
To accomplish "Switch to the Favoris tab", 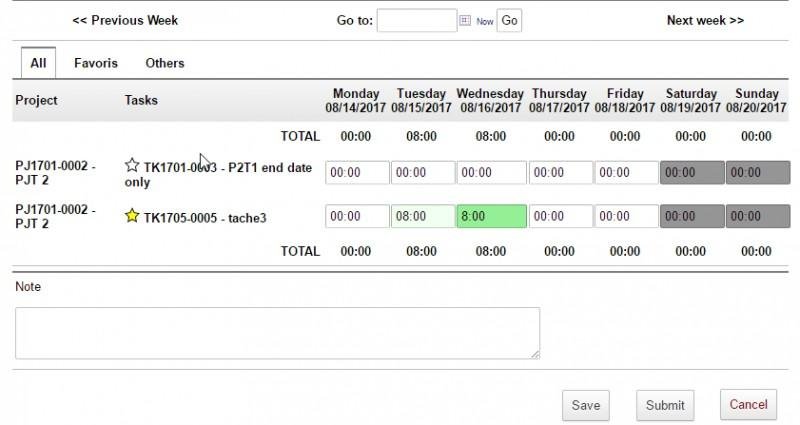I will pos(96,63).
